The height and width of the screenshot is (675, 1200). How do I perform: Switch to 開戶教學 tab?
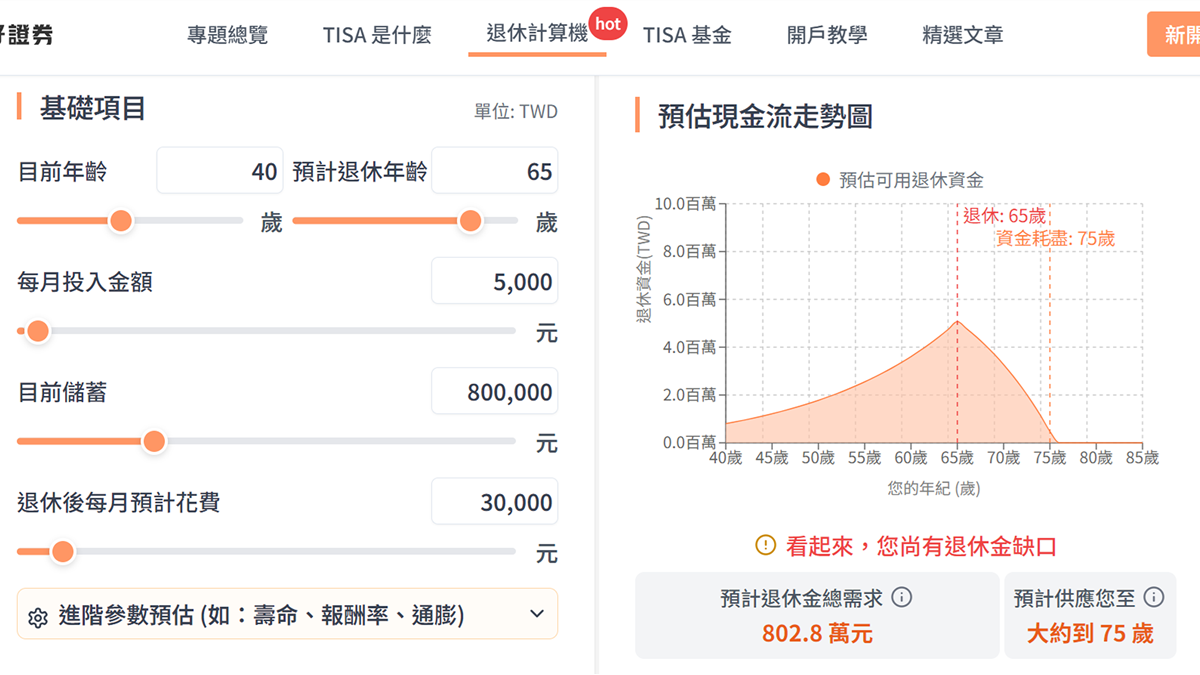point(827,35)
